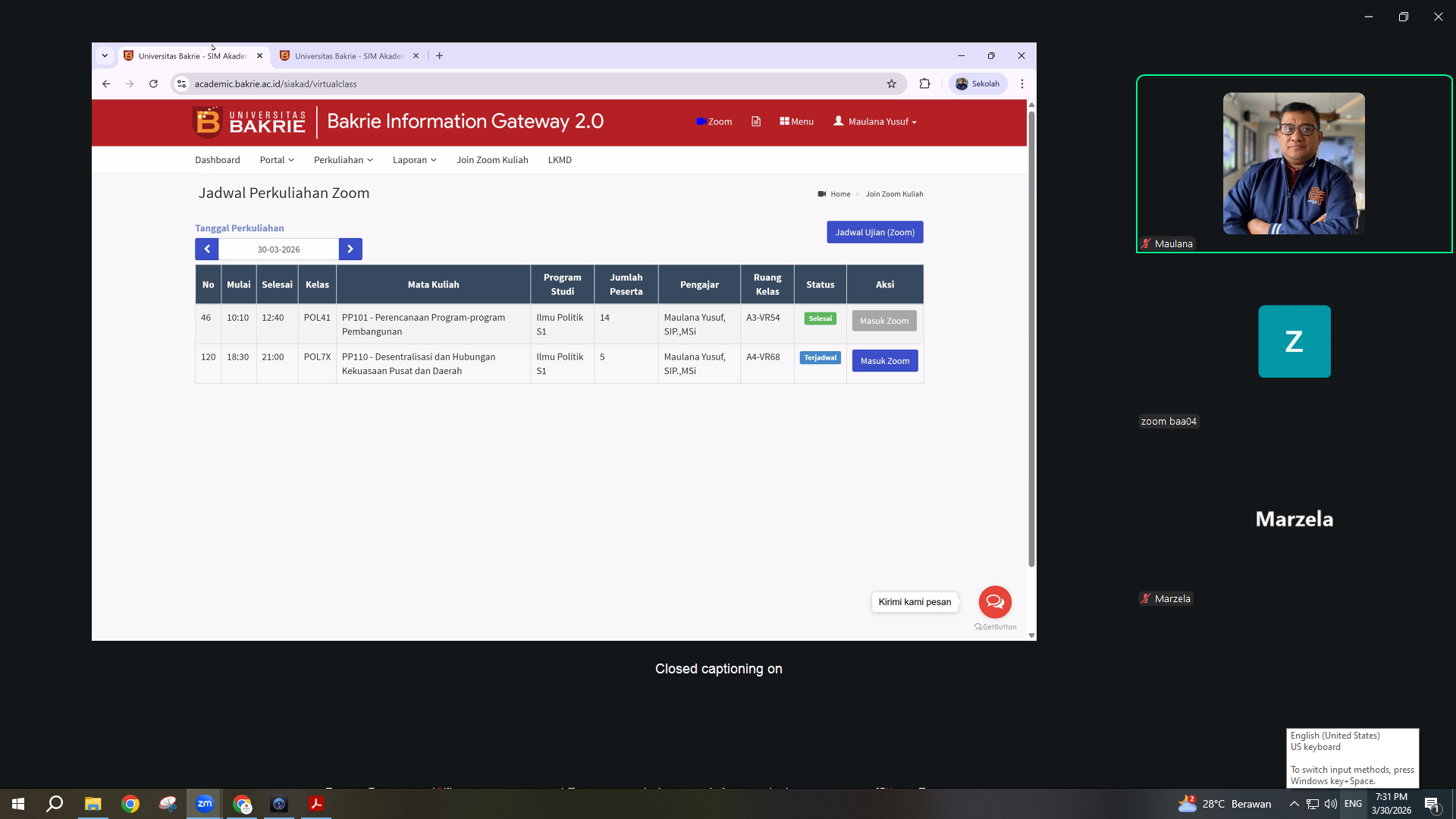Click the date field showing 30-03-2026
The image size is (1456, 819).
coord(279,249)
